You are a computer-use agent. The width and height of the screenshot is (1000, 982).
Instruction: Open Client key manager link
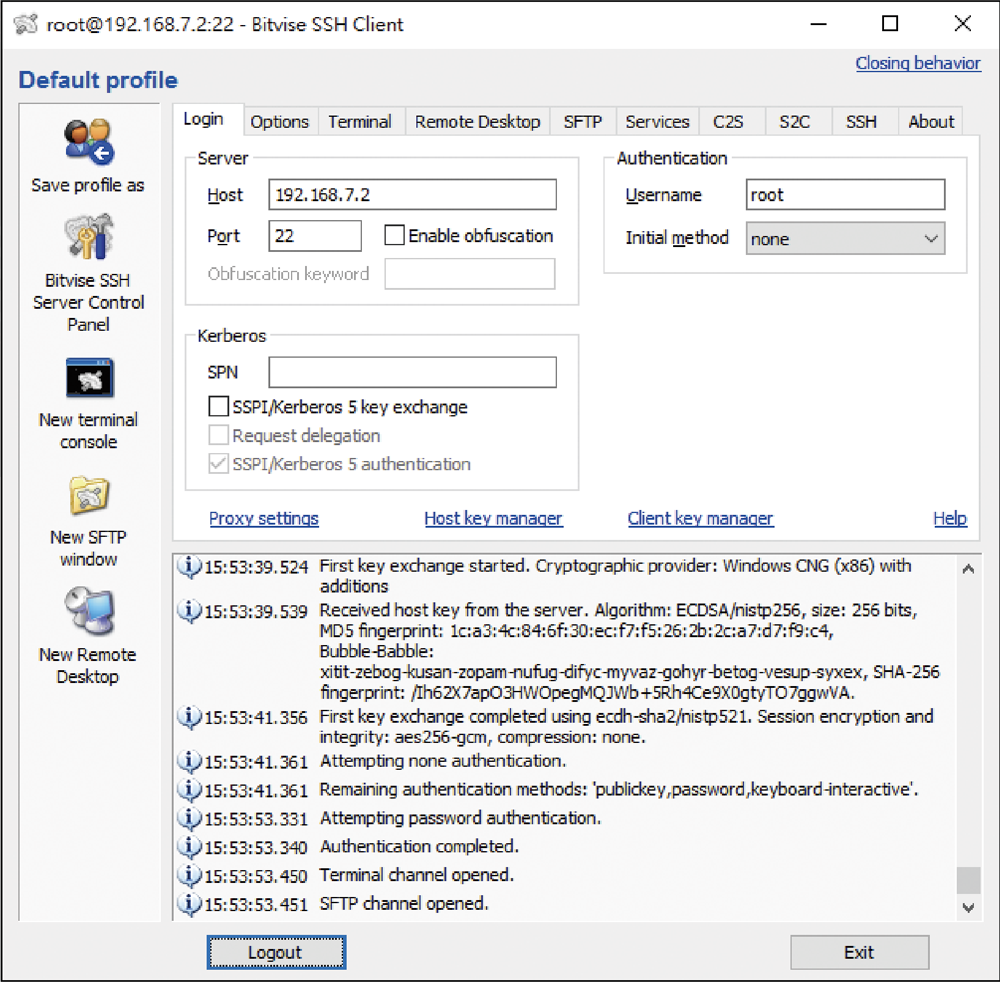[700, 518]
